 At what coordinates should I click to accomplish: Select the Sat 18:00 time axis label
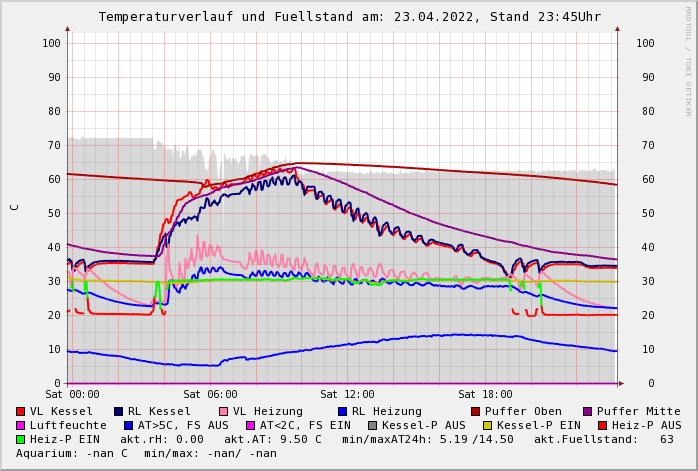pyautogui.click(x=485, y=395)
